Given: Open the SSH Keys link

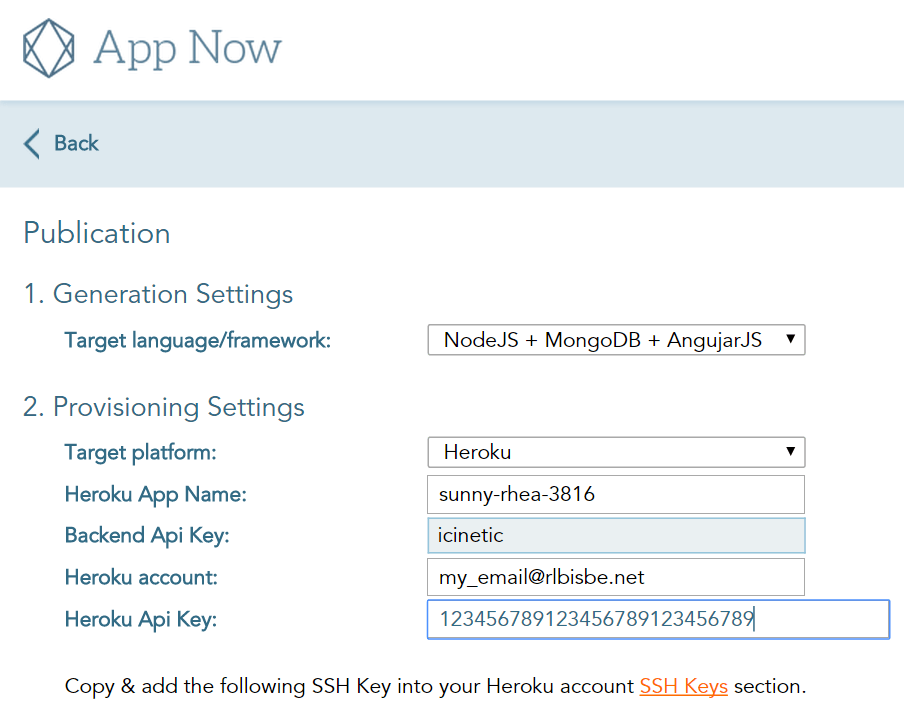Looking at the screenshot, I should pyautogui.click(x=683, y=686).
